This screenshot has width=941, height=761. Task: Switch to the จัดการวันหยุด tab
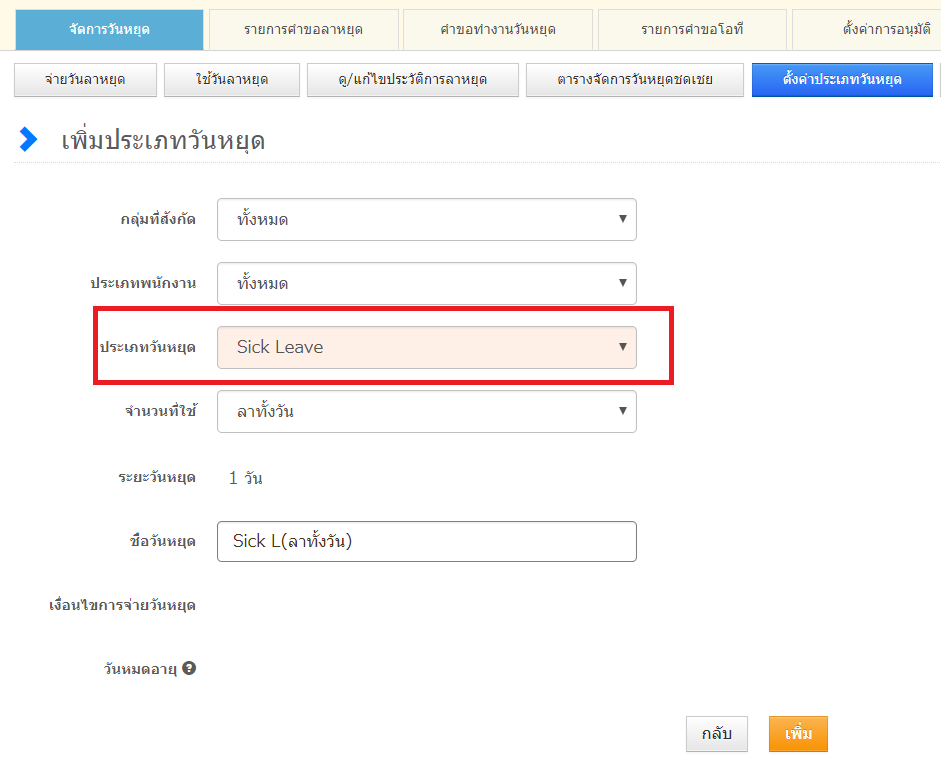click(109, 29)
